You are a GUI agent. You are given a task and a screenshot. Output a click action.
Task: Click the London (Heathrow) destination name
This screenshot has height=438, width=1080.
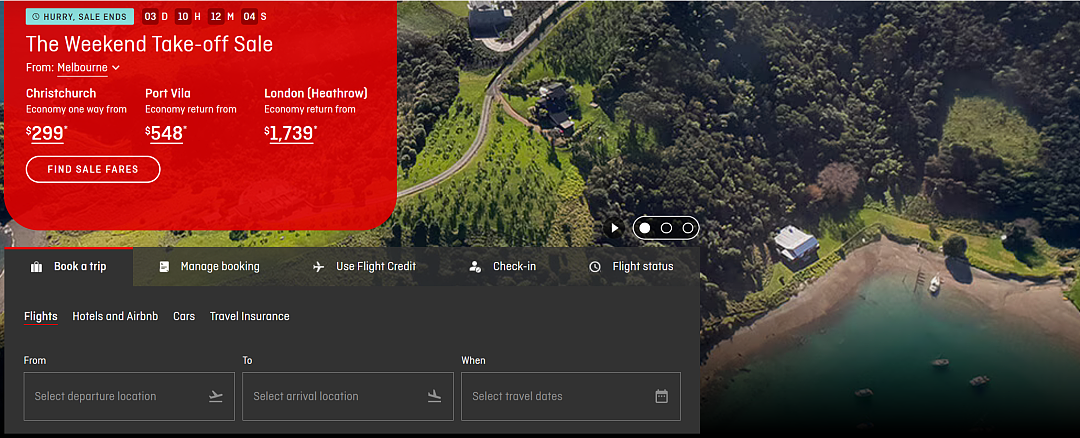[316, 93]
